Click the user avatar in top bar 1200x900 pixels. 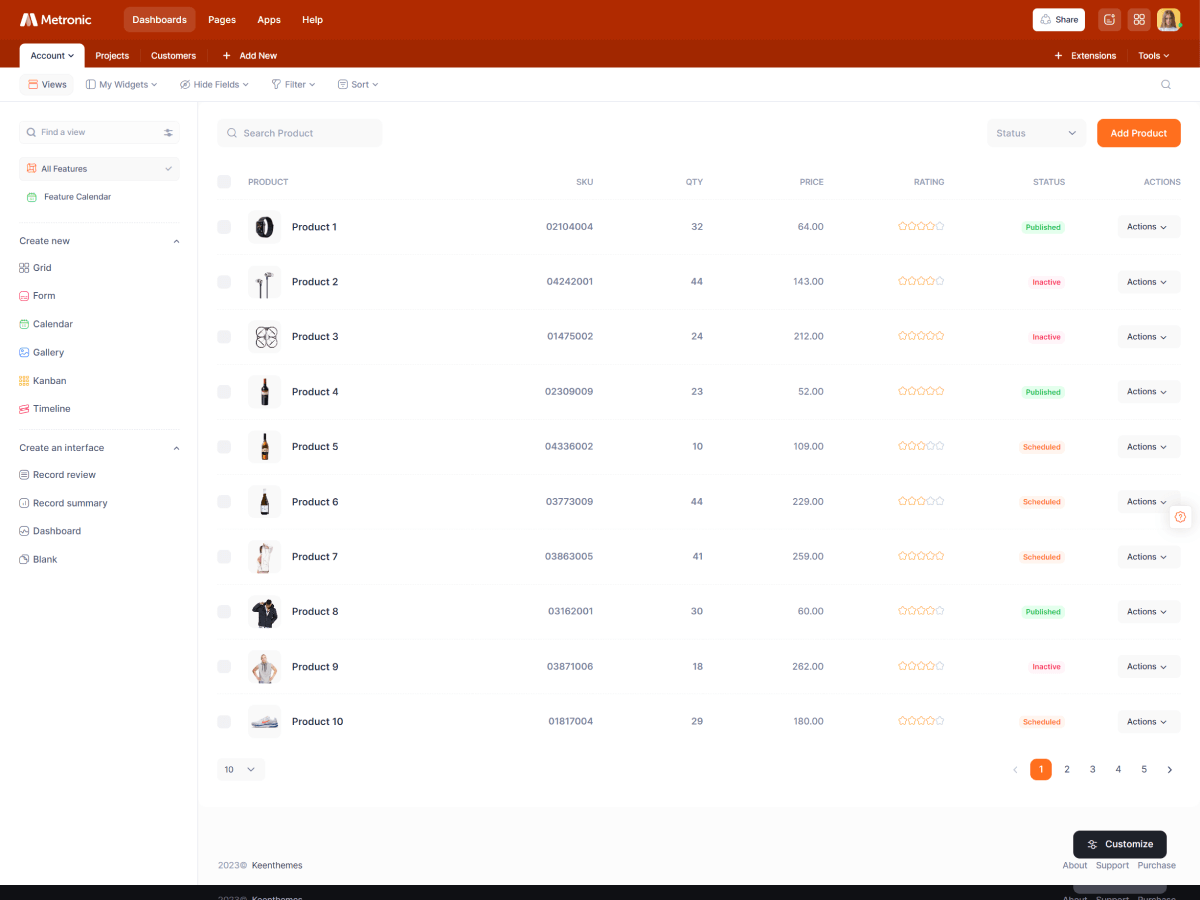1168,20
